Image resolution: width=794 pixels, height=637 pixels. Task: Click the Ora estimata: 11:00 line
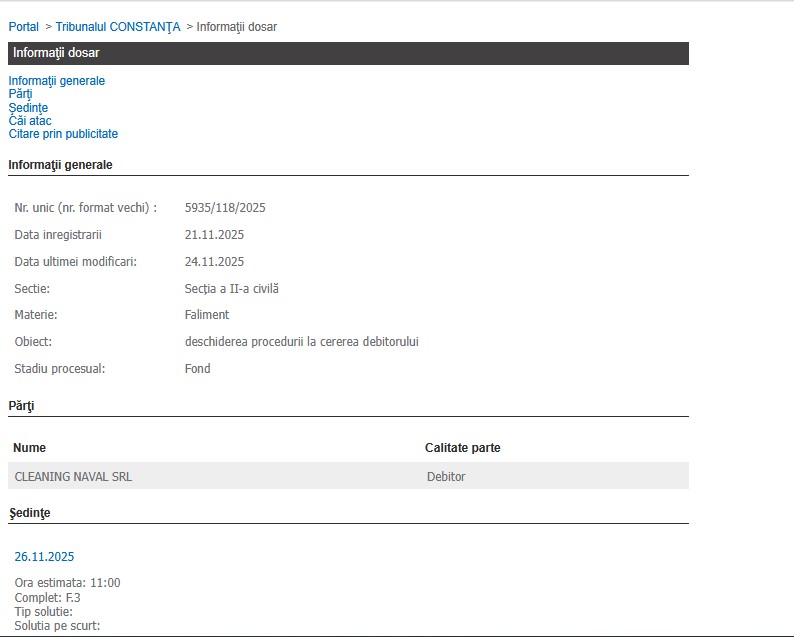[67, 583]
